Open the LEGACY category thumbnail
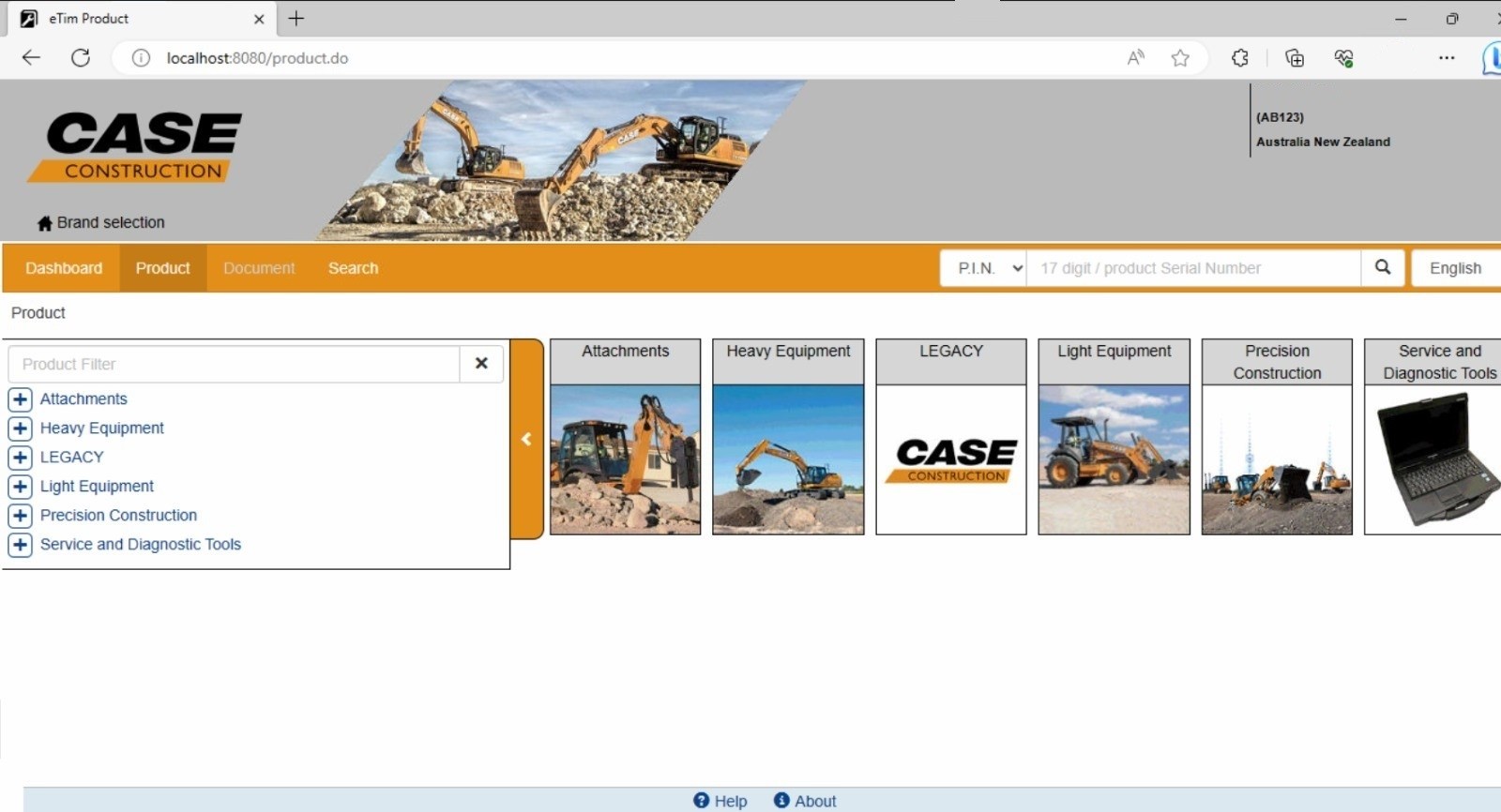Image resolution: width=1501 pixels, height=812 pixels. tap(951, 459)
